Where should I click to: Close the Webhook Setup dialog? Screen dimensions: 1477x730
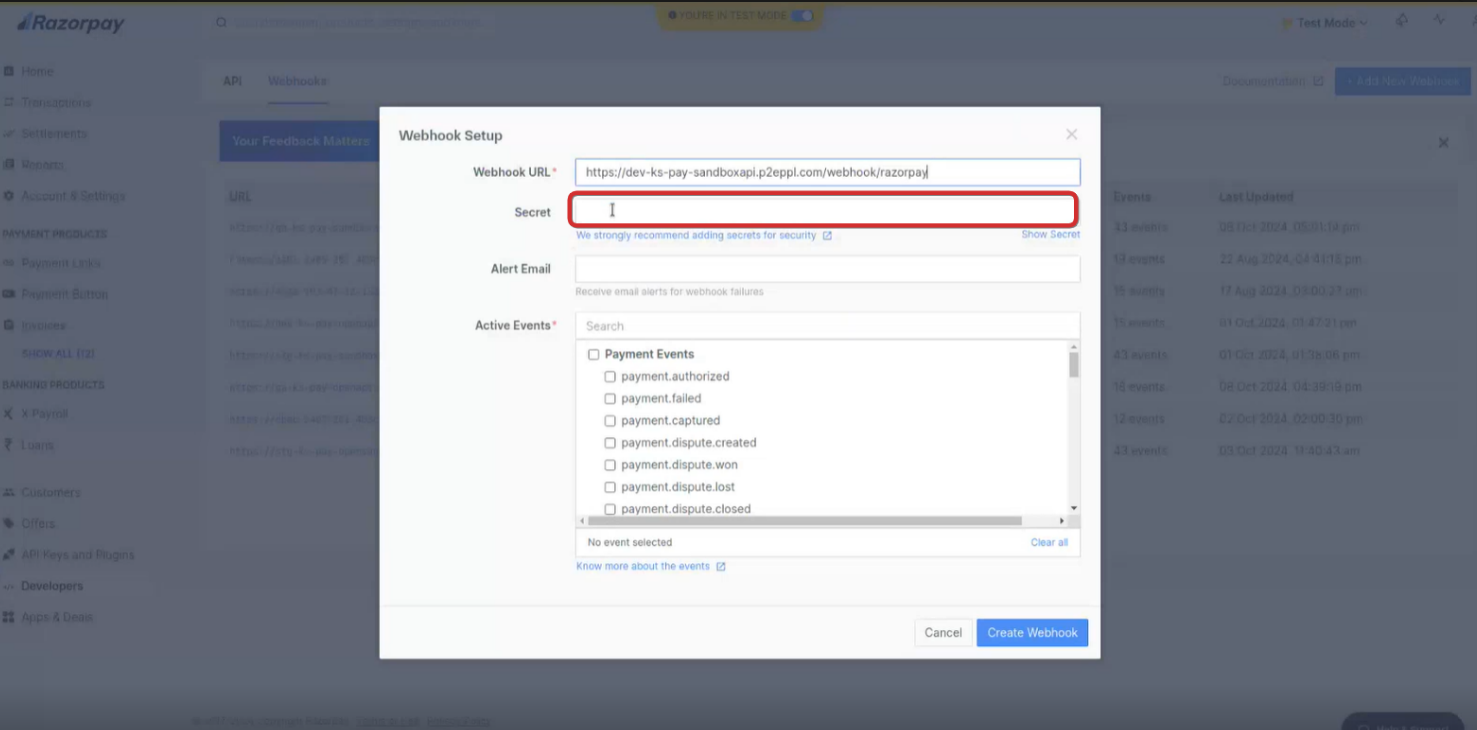[1071, 134]
